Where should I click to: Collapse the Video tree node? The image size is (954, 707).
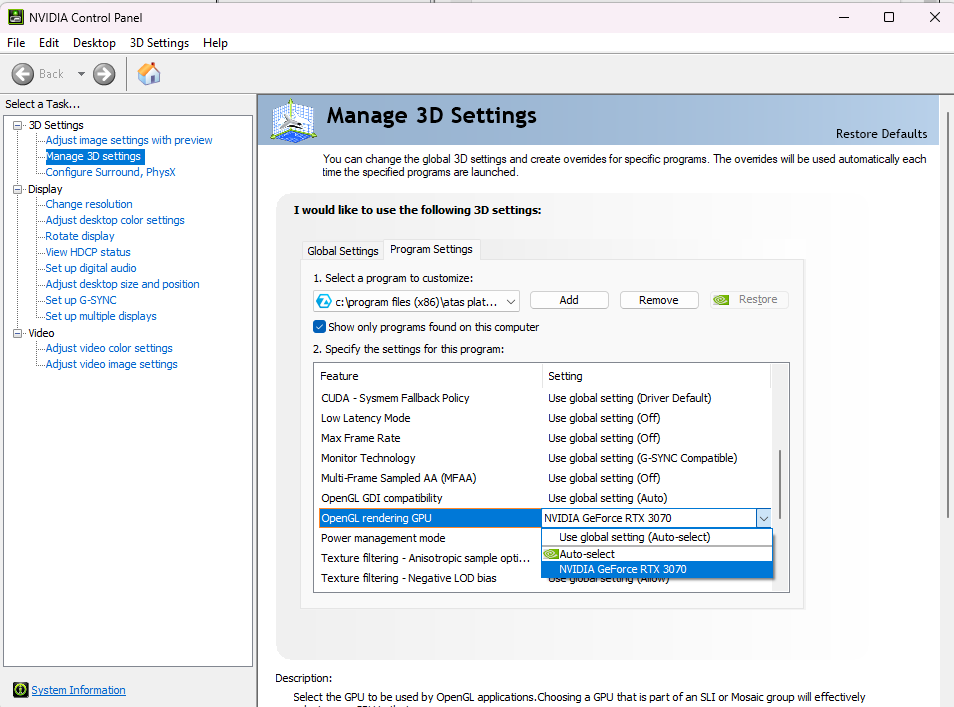(18, 333)
